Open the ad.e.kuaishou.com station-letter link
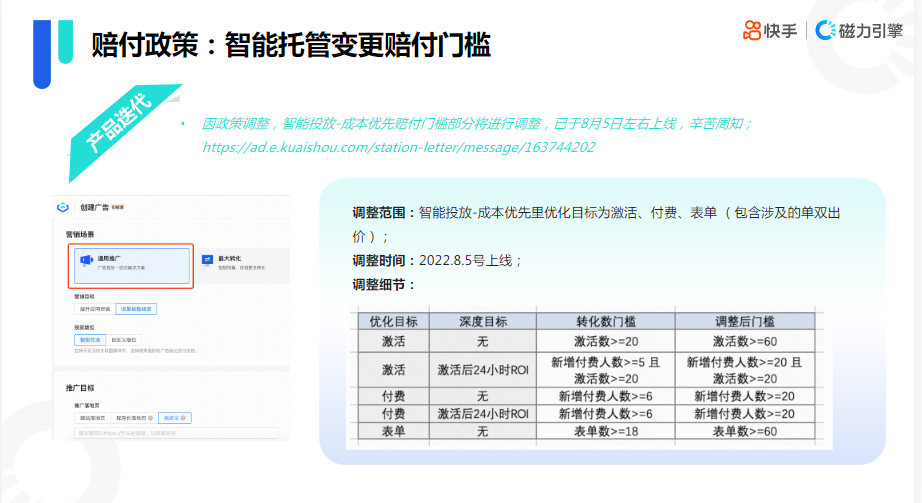922x503 pixels. [x=399, y=147]
